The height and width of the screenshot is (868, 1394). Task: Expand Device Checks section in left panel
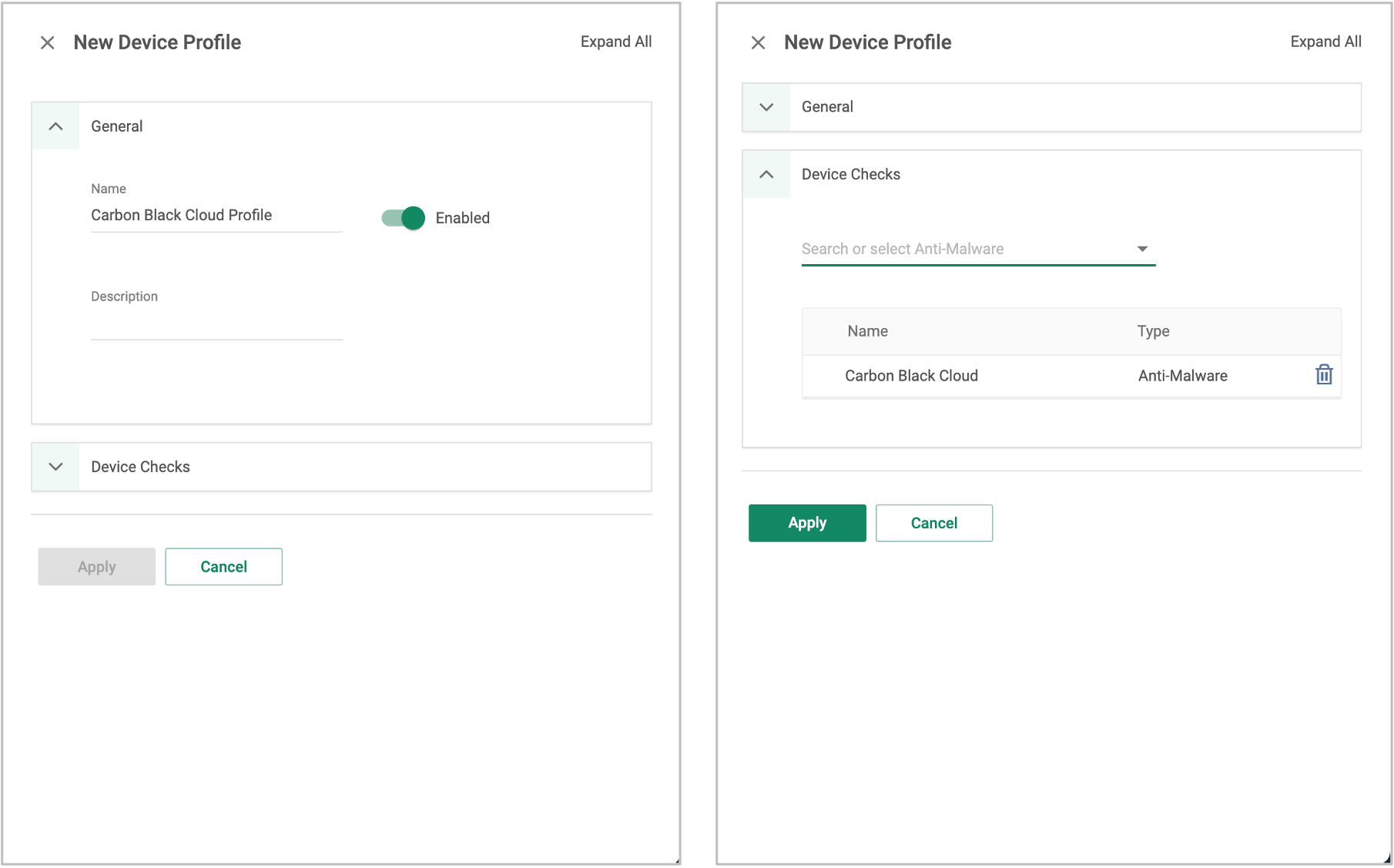(55, 467)
